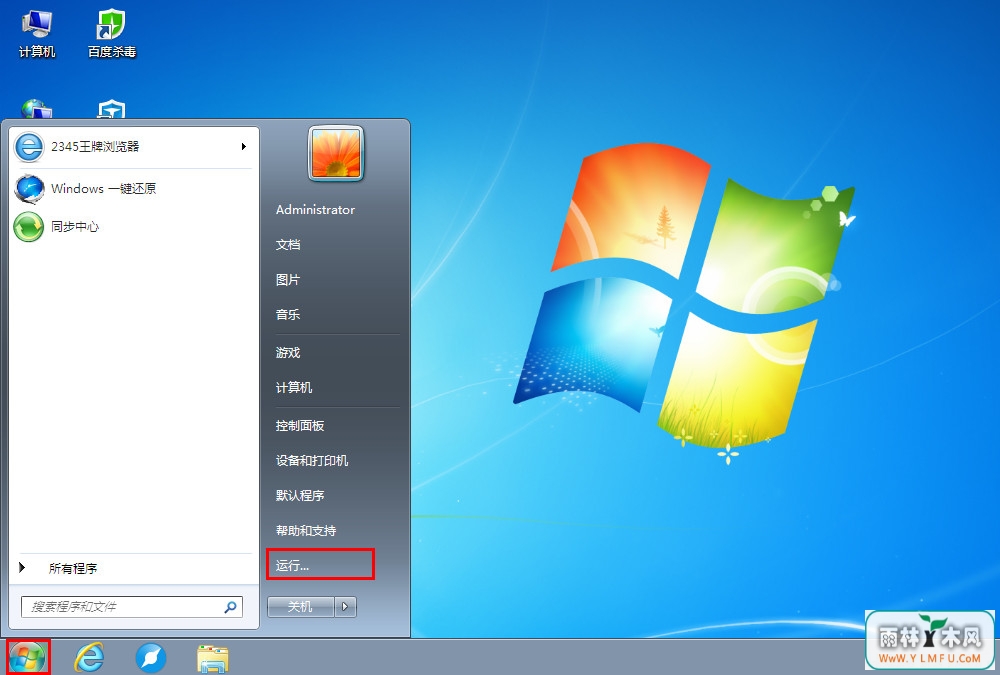
Task: Click the 搜索程序和文件 search box
Action: tap(131, 607)
